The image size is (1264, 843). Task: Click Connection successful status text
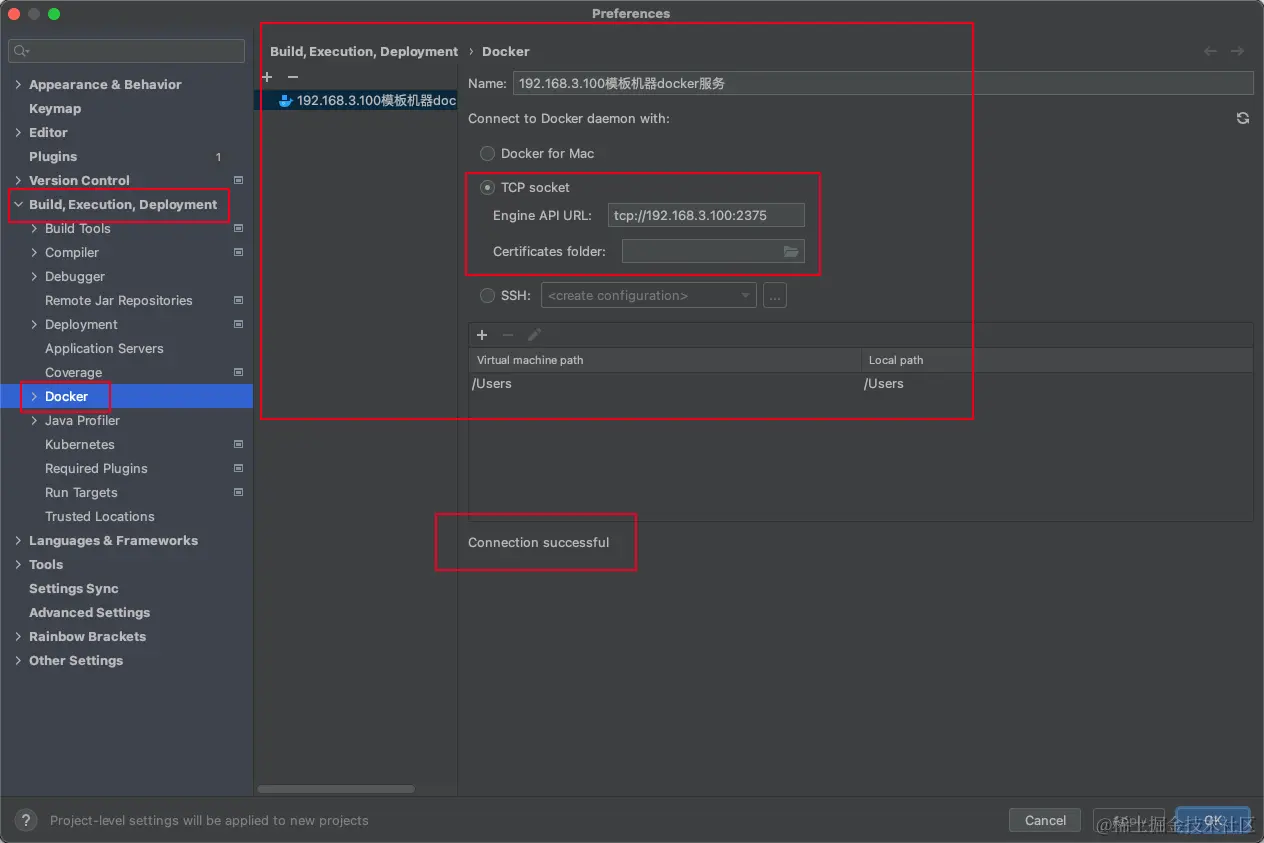538,543
